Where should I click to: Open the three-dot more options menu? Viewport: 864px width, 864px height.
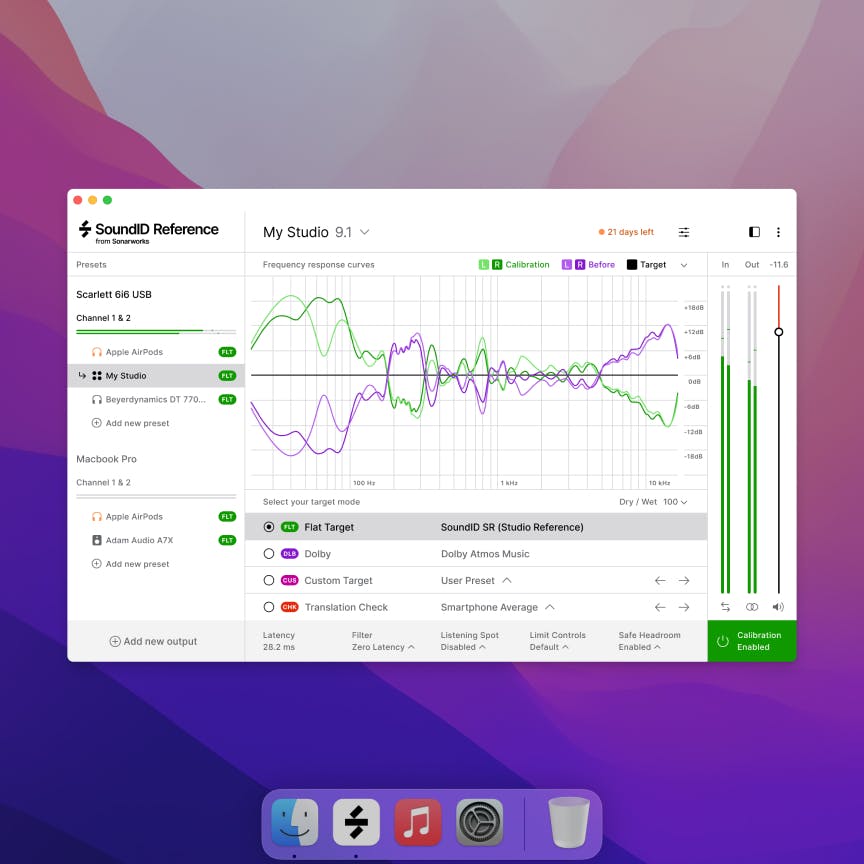tap(778, 232)
